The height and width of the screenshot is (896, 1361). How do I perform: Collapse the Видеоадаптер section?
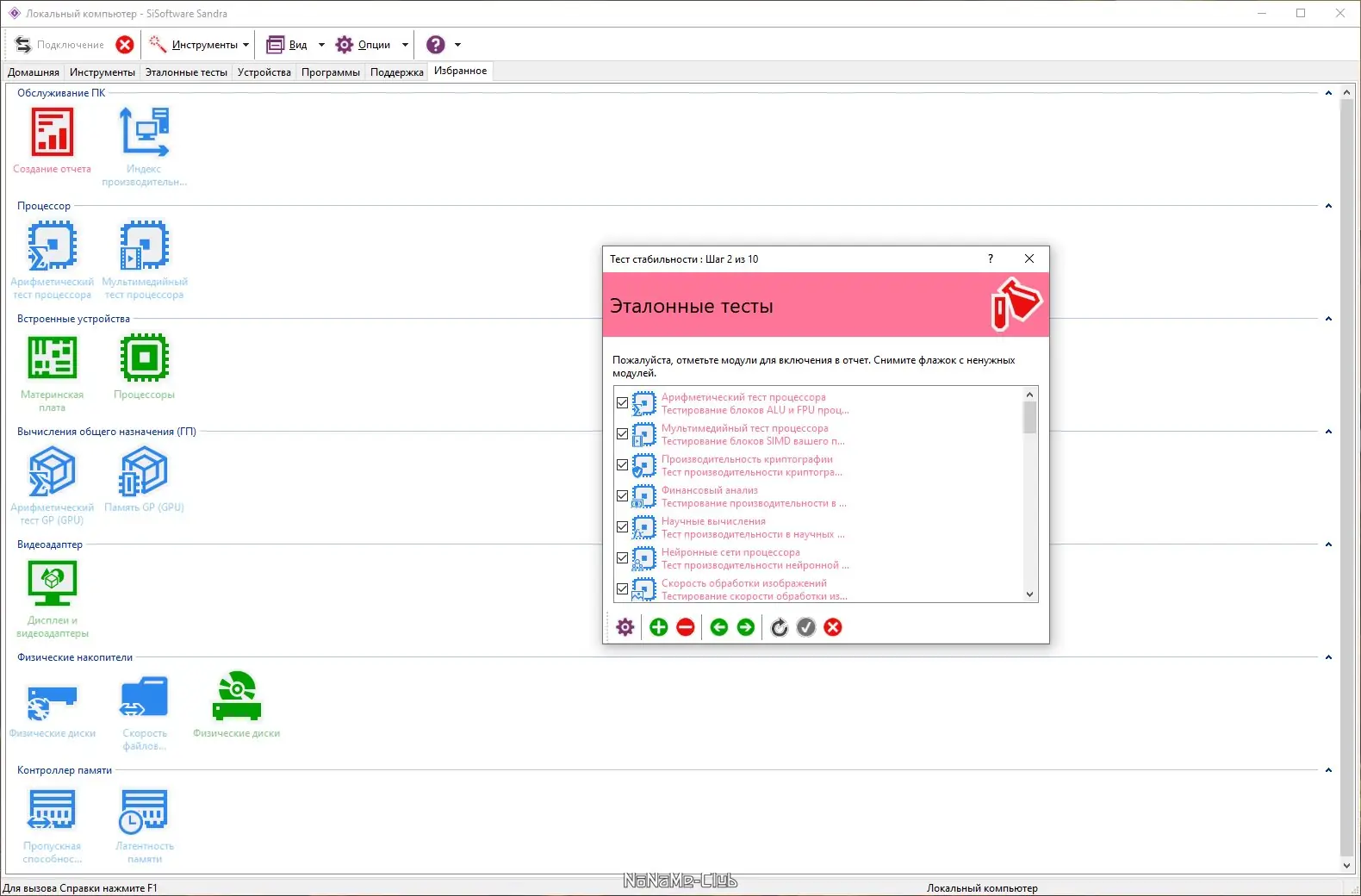[x=1328, y=544]
